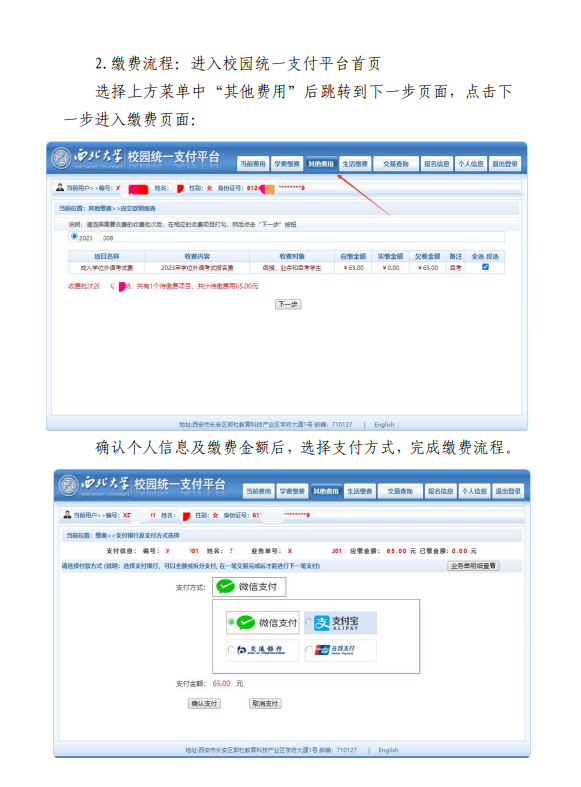This screenshot has height=787, width=581.
Task: Choose the 交通银行 radio button
Action: coord(231,649)
